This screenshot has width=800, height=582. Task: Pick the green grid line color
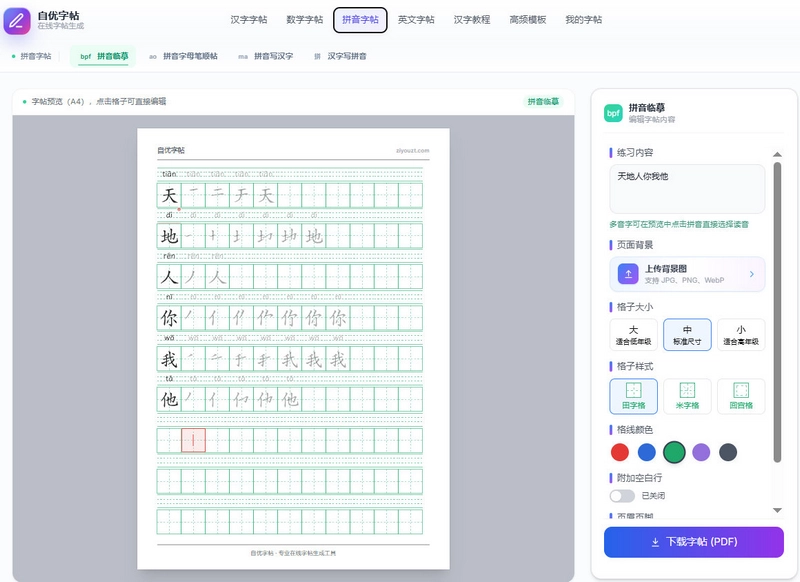point(674,452)
